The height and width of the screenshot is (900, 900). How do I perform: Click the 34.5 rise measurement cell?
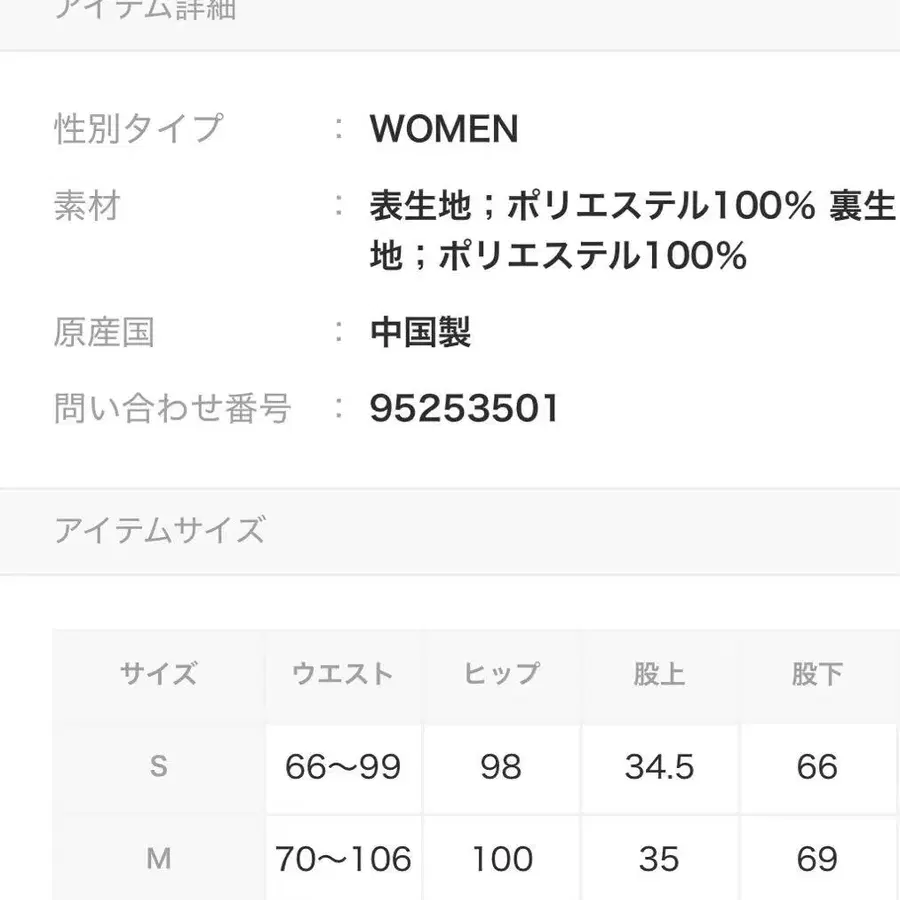[x=659, y=767]
